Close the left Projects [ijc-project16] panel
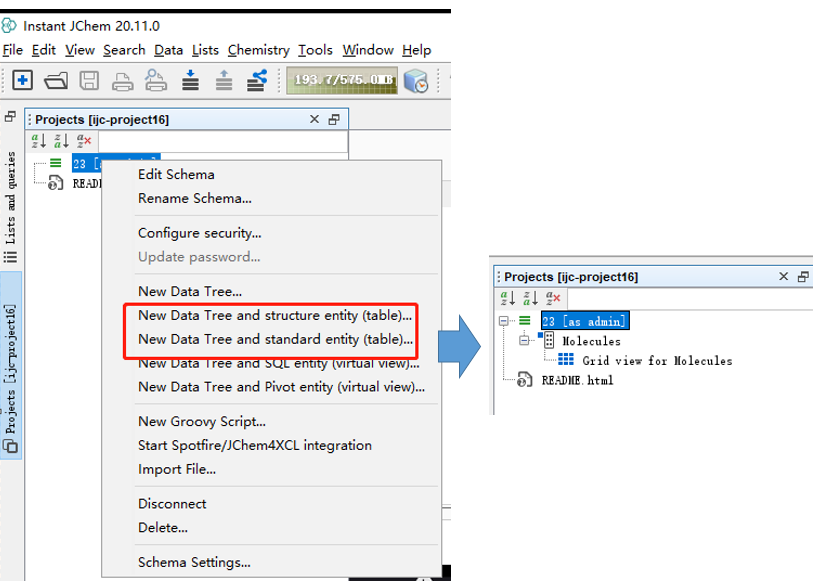Image resolution: width=817 pixels, height=582 pixels. point(314,119)
